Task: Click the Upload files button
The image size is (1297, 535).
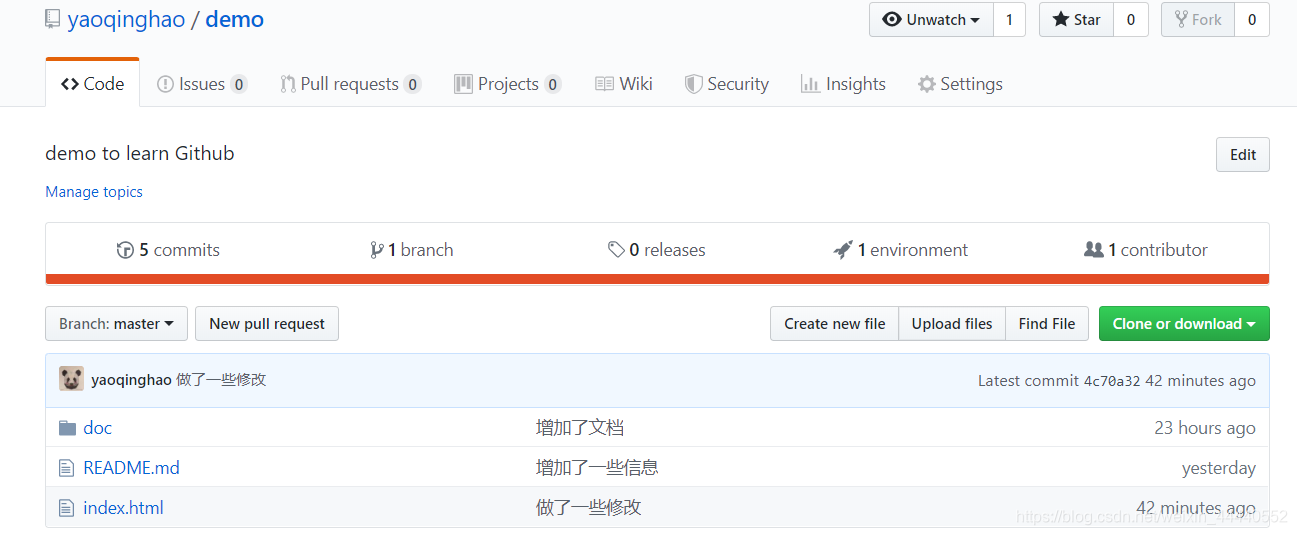Action: [952, 324]
